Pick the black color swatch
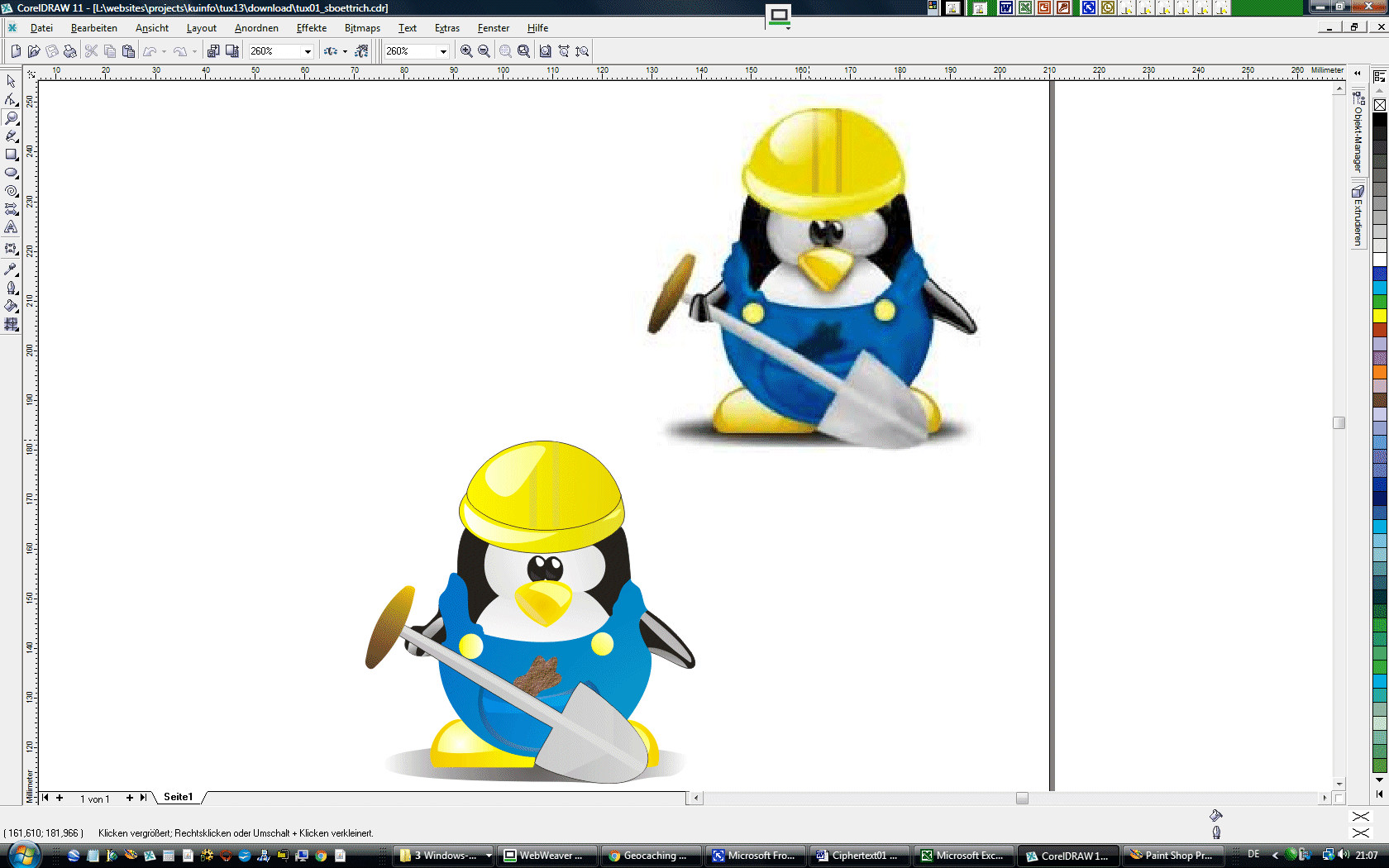The height and width of the screenshot is (868, 1389). point(1380,119)
